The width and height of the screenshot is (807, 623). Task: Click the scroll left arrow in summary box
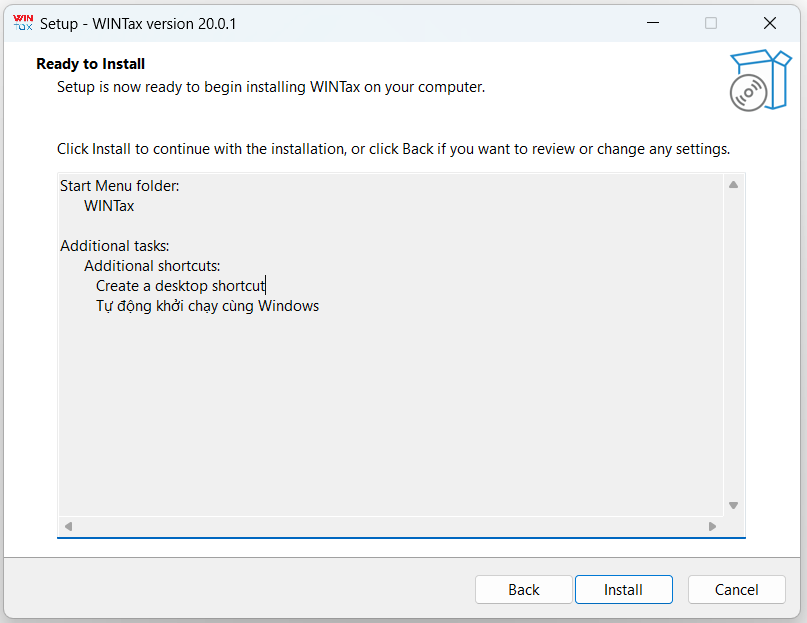click(68, 526)
